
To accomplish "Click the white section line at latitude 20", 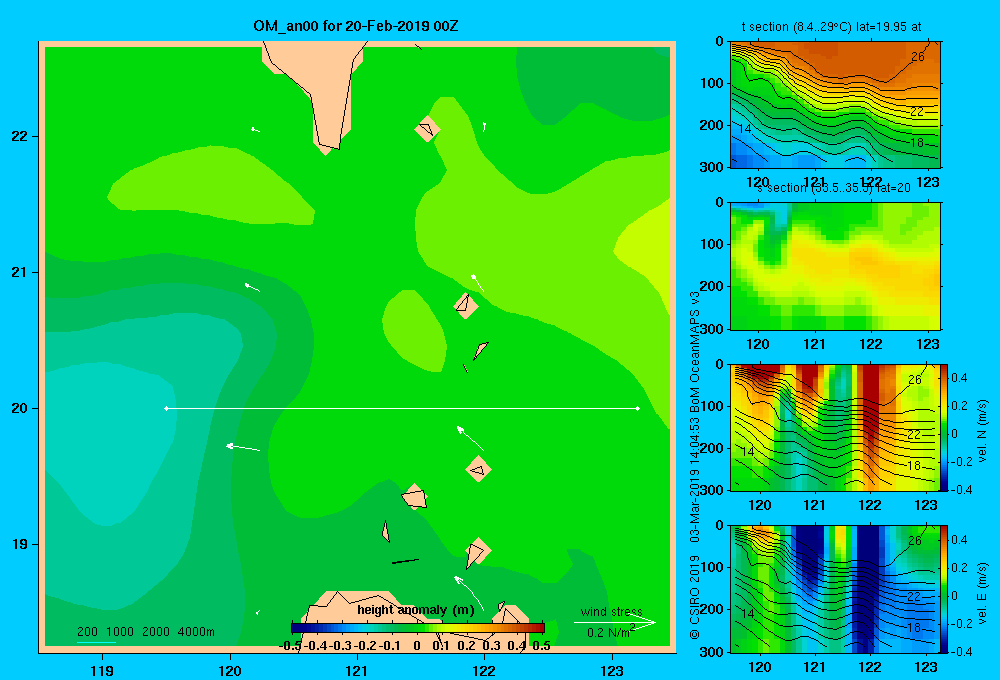I will [402, 408].
